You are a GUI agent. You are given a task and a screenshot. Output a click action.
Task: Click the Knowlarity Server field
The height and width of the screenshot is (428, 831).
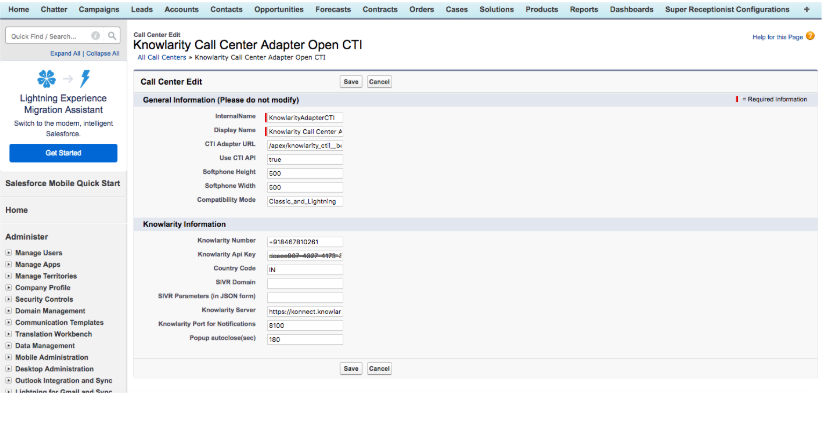tap(305, 311)
